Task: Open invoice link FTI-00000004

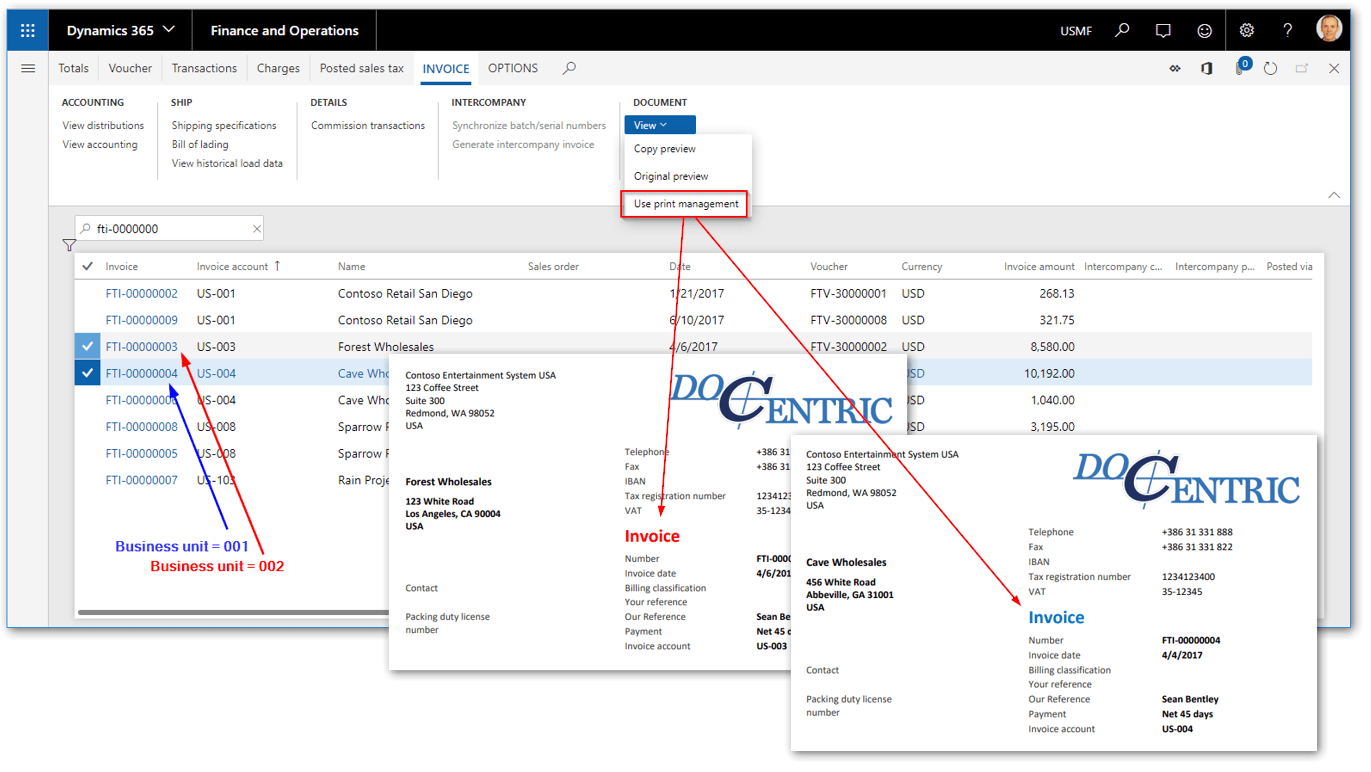Action: (x=142, y=373)
